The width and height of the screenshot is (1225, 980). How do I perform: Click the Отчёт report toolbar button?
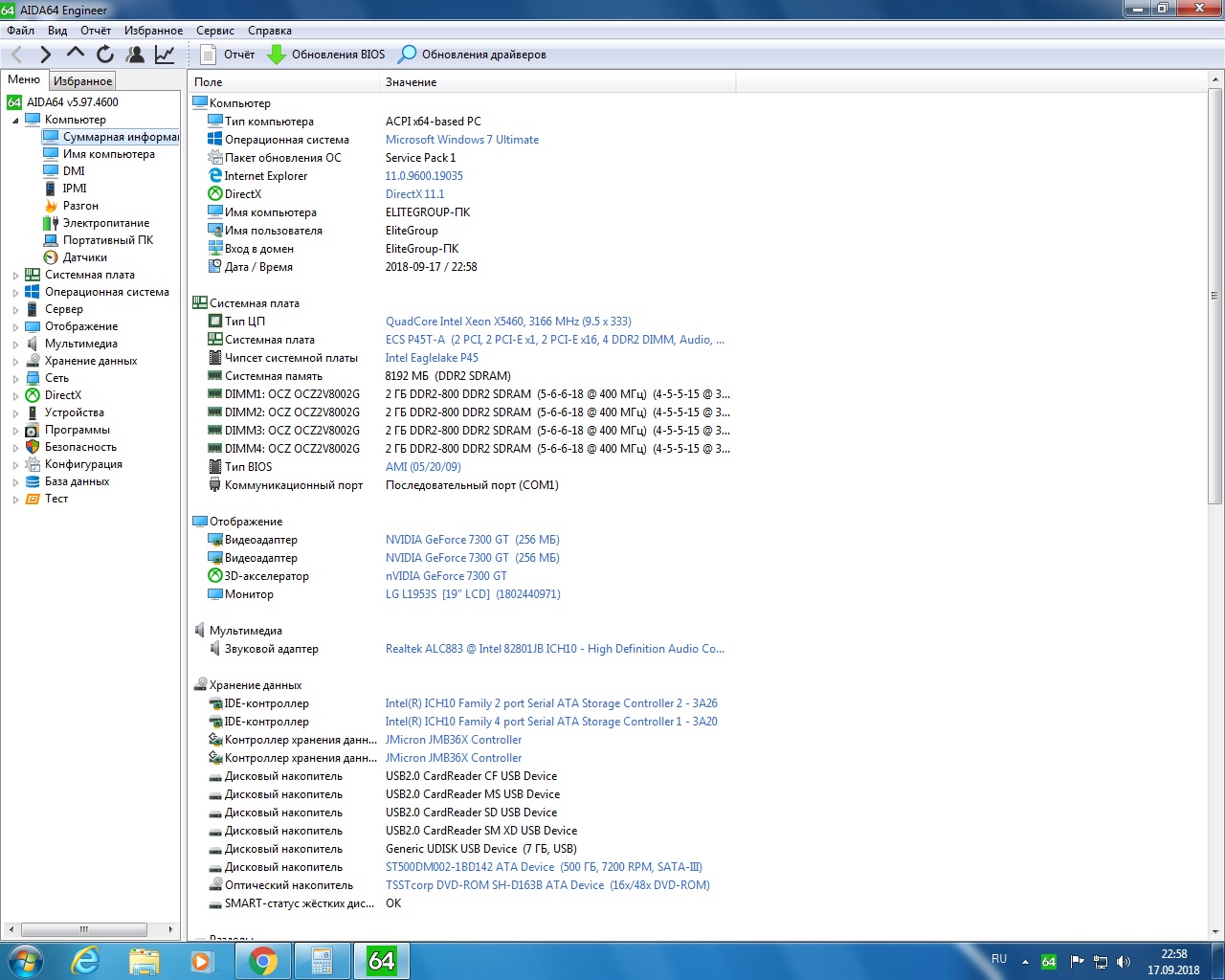tap(228, 55)
